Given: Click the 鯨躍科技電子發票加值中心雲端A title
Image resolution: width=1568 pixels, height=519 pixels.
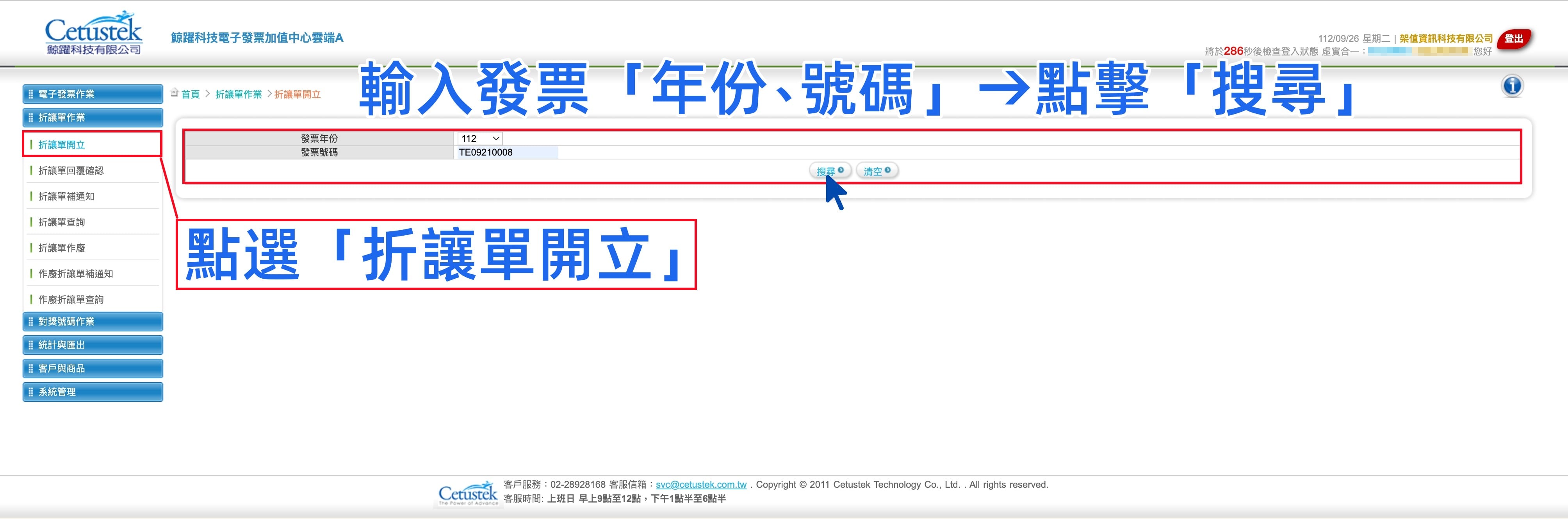Looking at the screenshot, I should click(257, 38).
